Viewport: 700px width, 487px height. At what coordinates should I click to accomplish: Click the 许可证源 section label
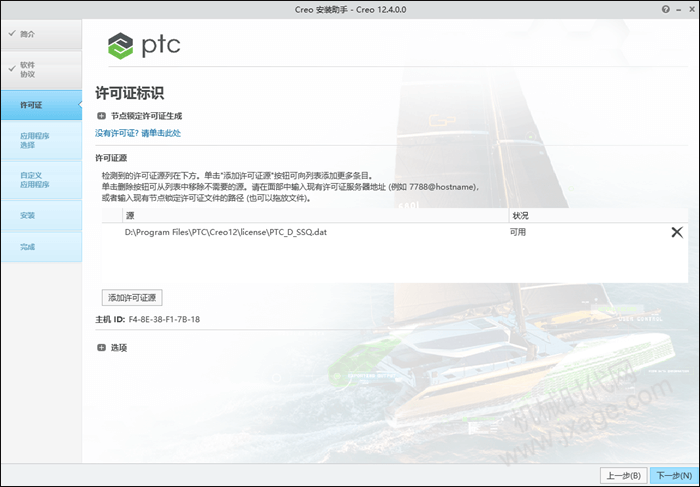click(111, 158)
